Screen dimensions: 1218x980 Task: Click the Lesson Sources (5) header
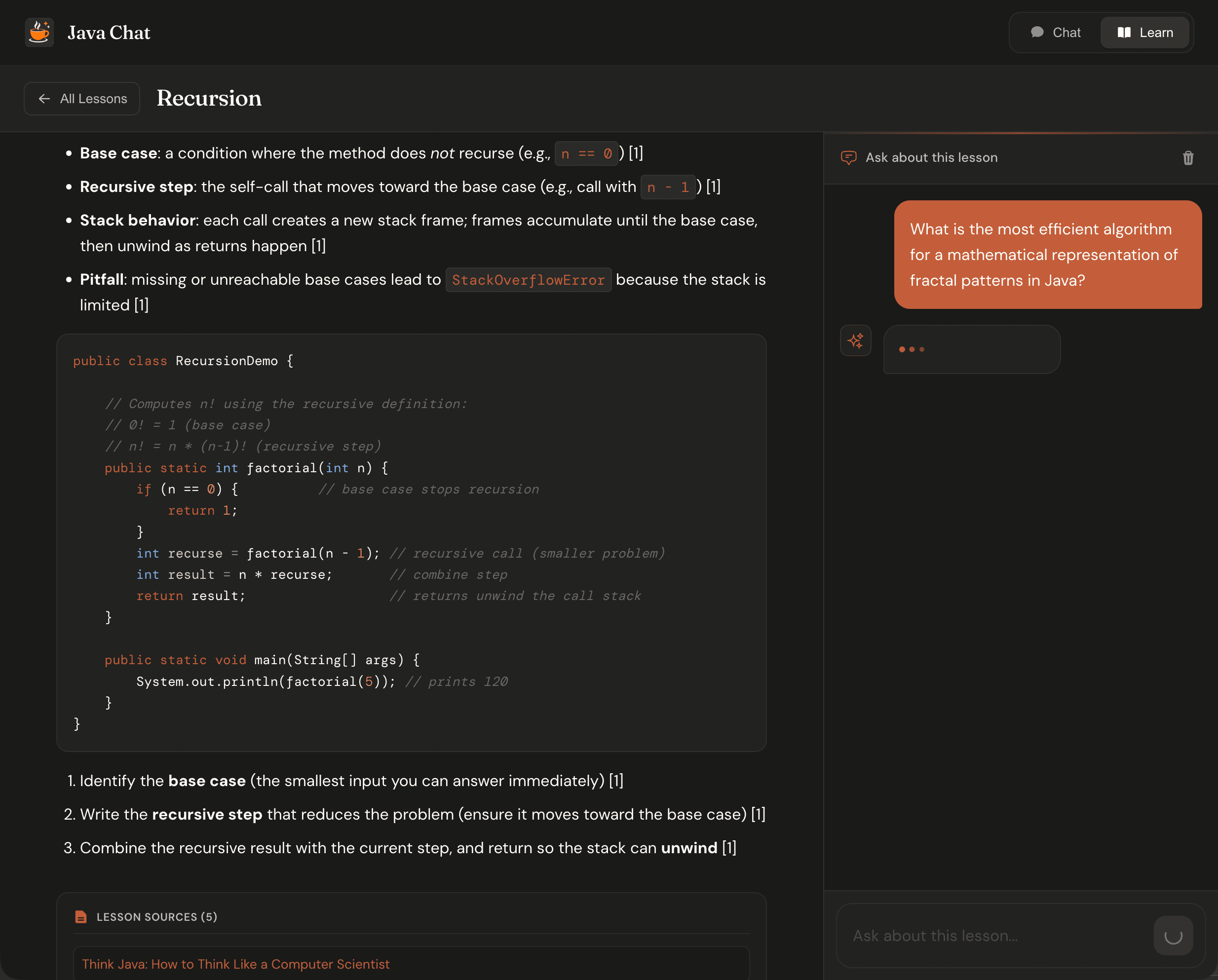point(156,917)
